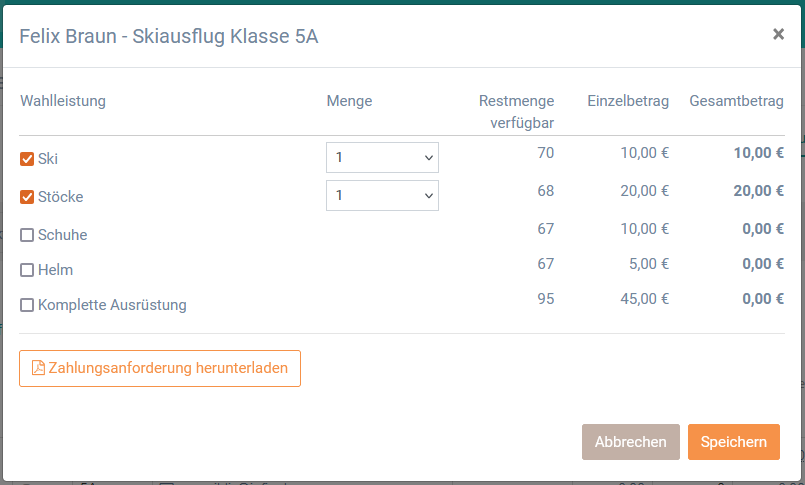This screenshot has height=485, width=805.
Task: Uncheck the Stöcke checkbox
Action: (x=27, y=197)
